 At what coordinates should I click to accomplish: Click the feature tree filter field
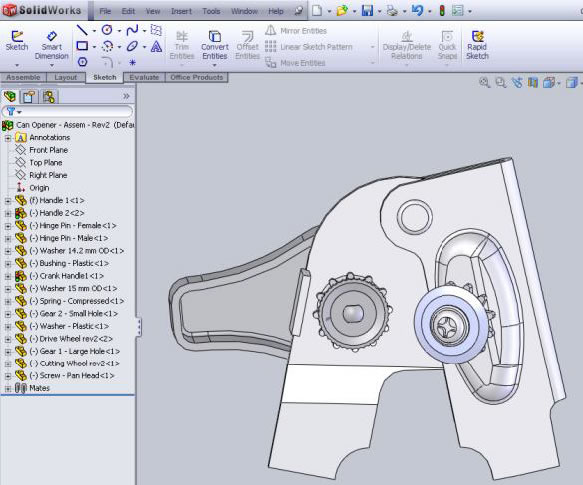(x=67, y=111)
